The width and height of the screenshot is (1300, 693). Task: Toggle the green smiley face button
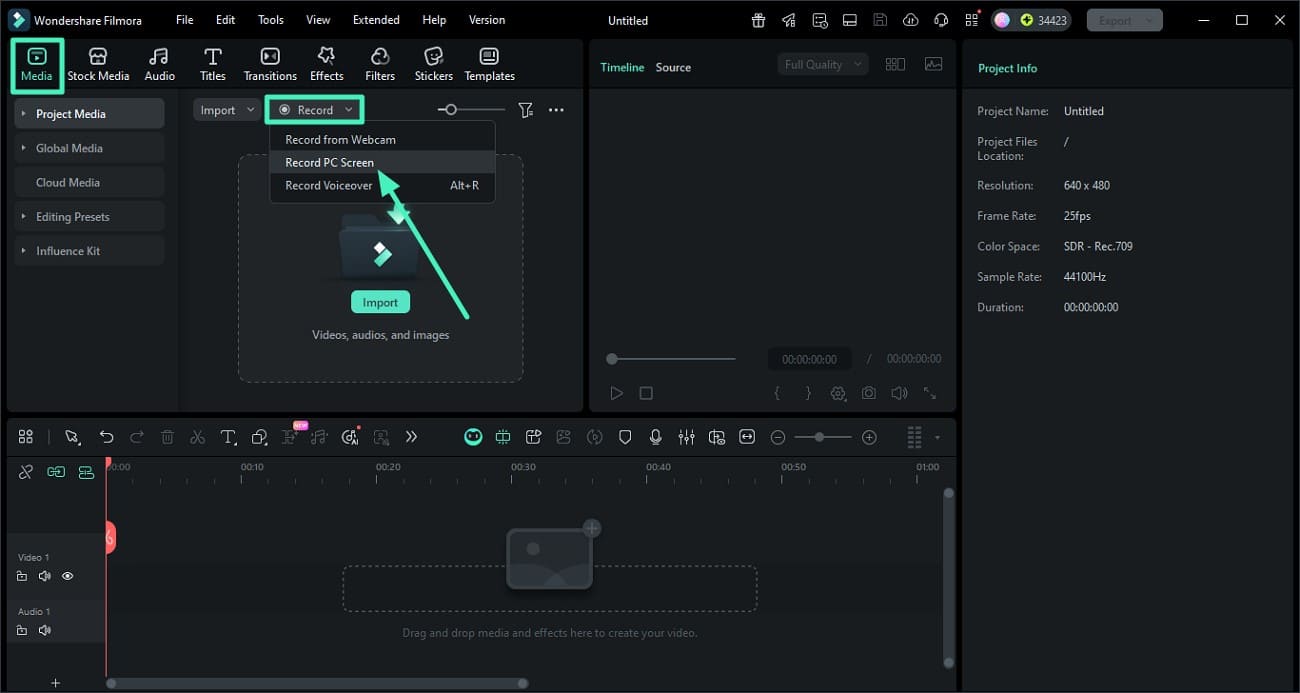tap(473, 437)
